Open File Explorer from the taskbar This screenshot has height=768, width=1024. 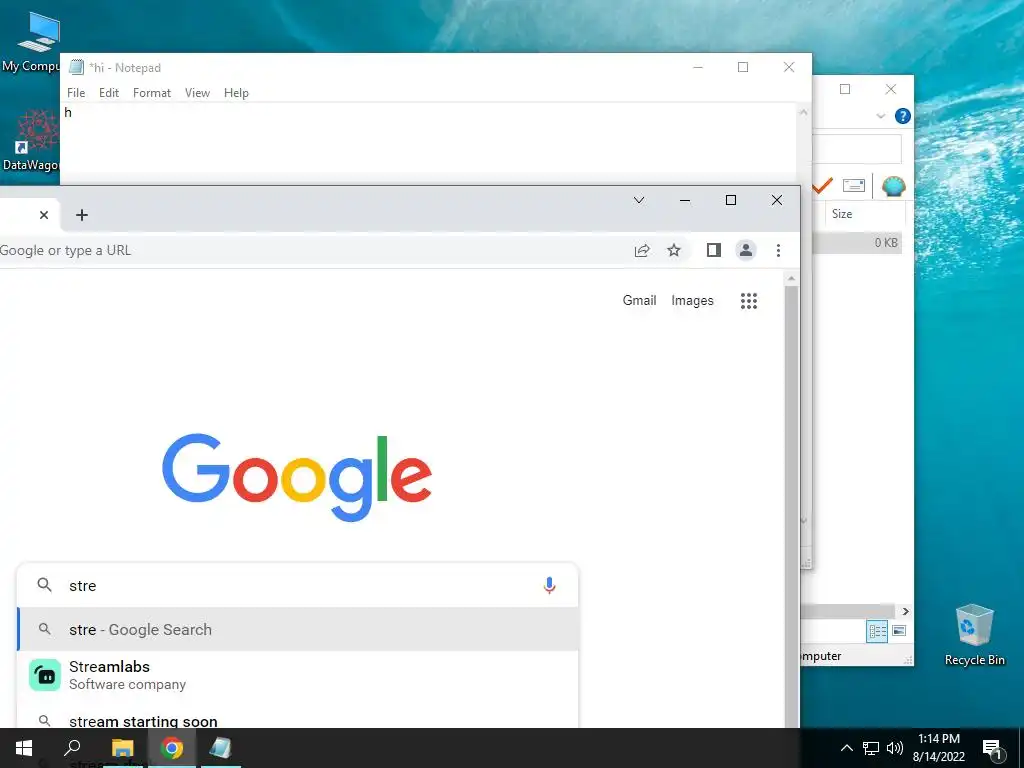point(122,748)
